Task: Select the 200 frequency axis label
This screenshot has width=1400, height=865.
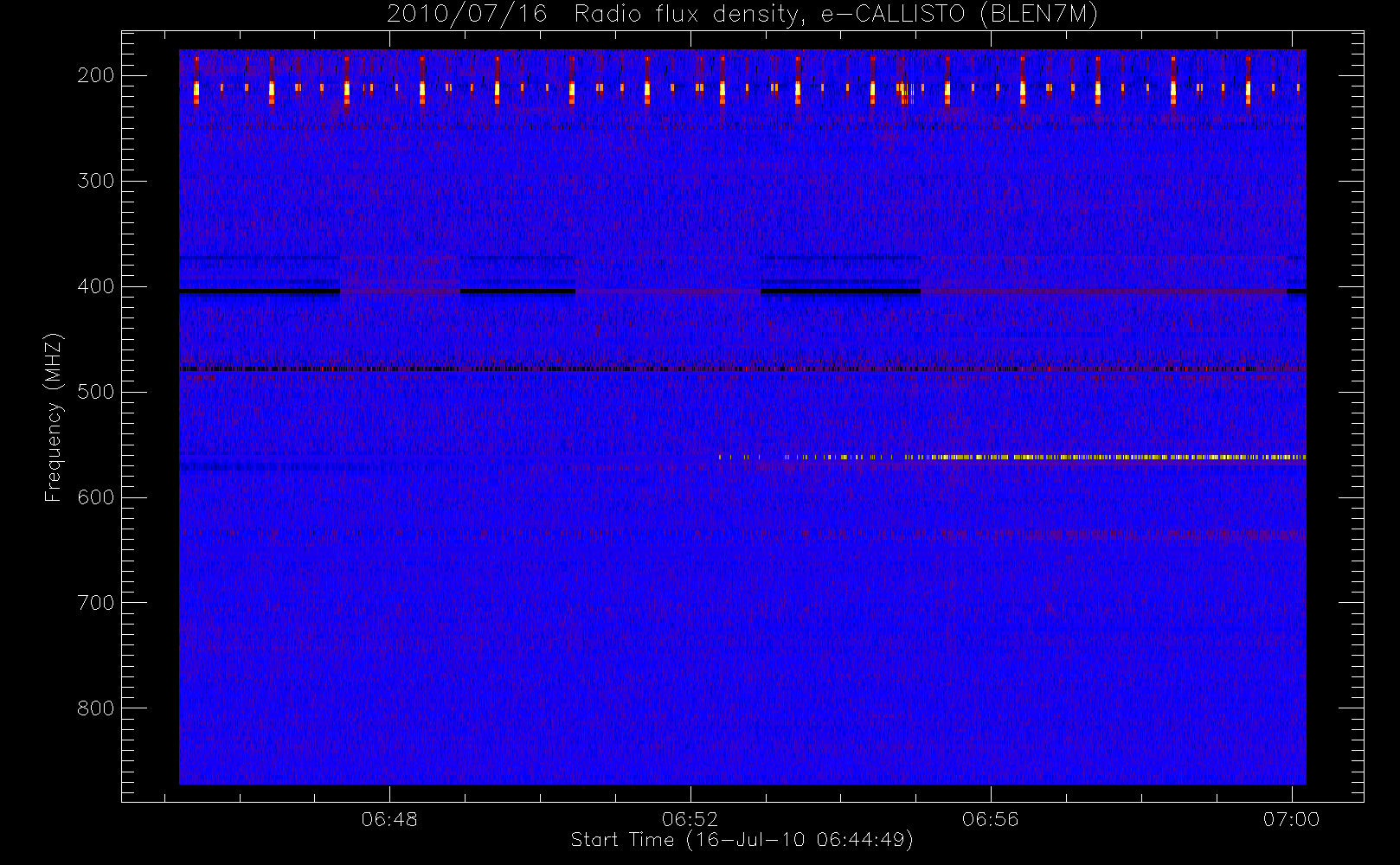Action: pyautogui.click(x=96, y=75)
